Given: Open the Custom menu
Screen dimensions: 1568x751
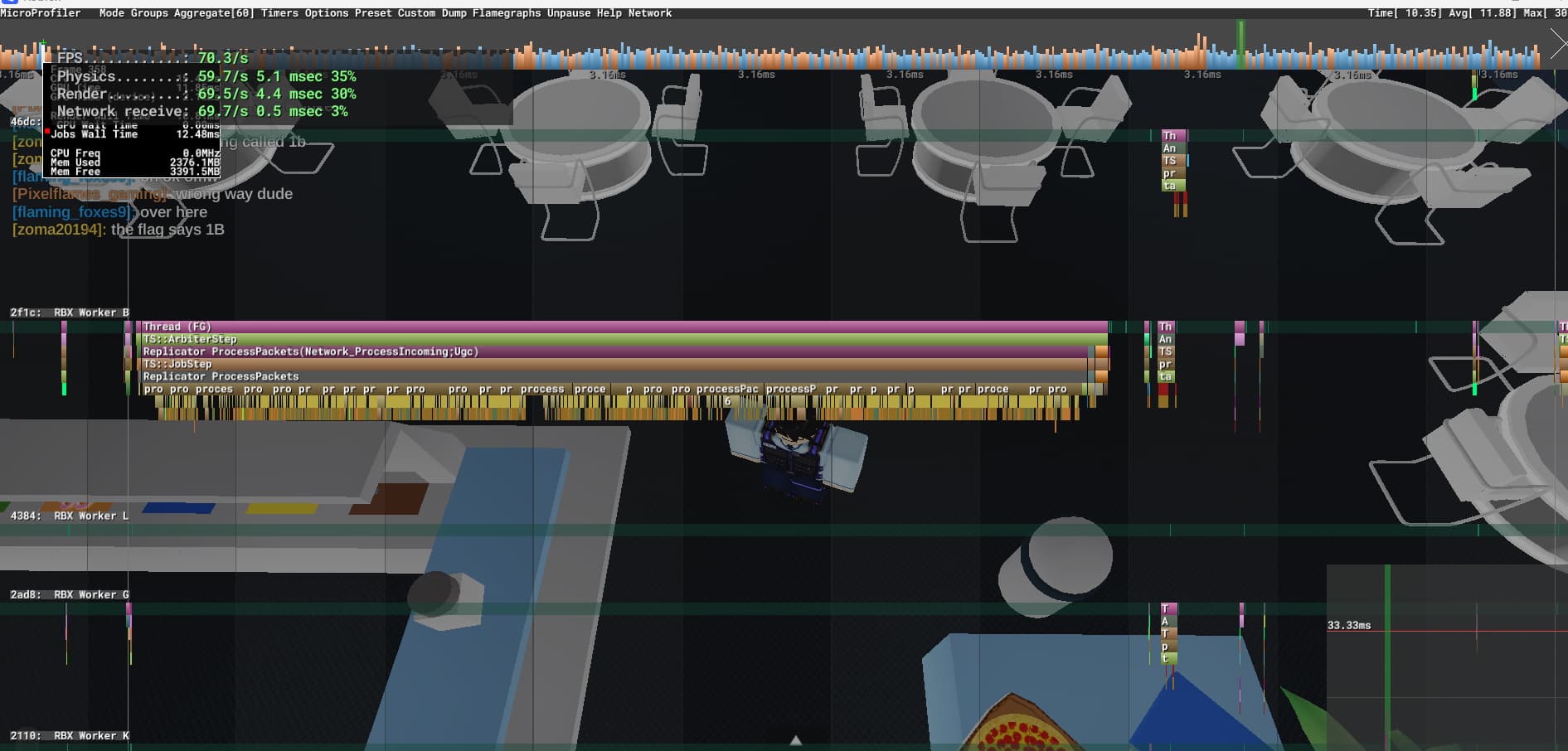Looking at the screenshot, I should tap(416, 13).
